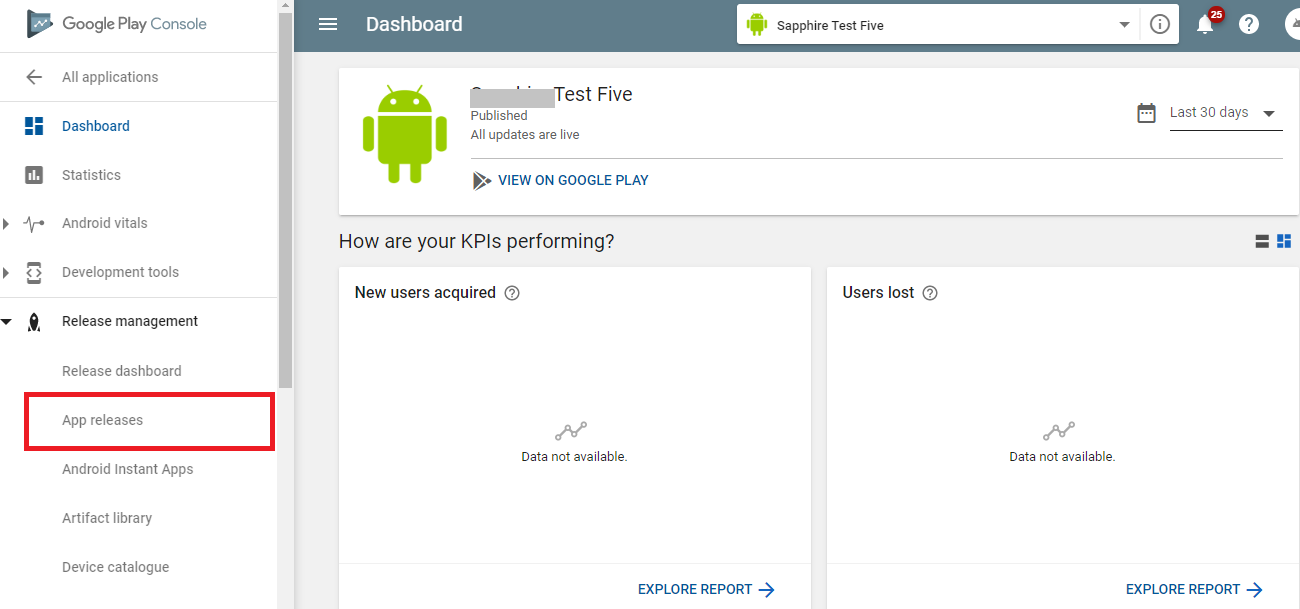1300x609 pixels.
Task: Expand the Android vitals section
Action: (x=6, y=224)
